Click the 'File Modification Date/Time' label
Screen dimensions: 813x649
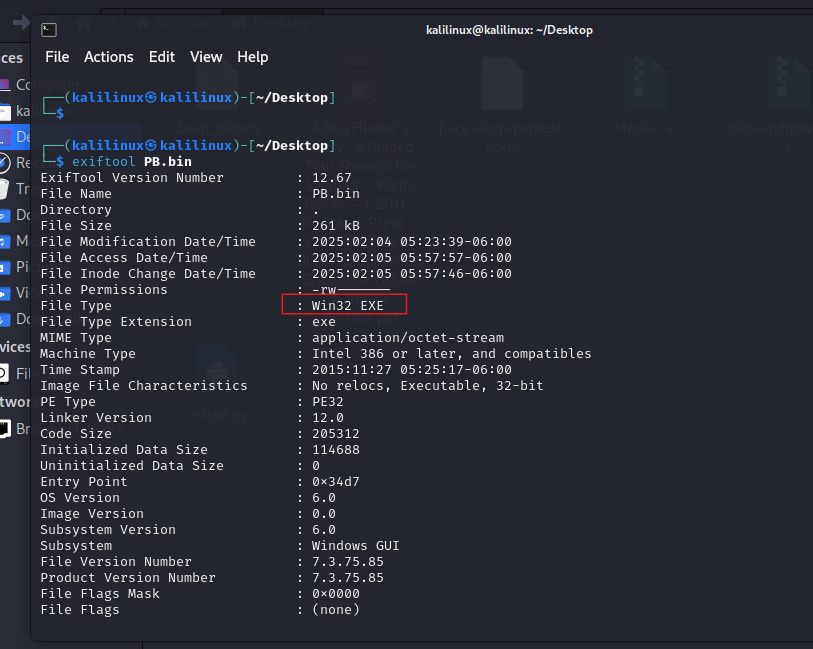(x=148, y=242)
